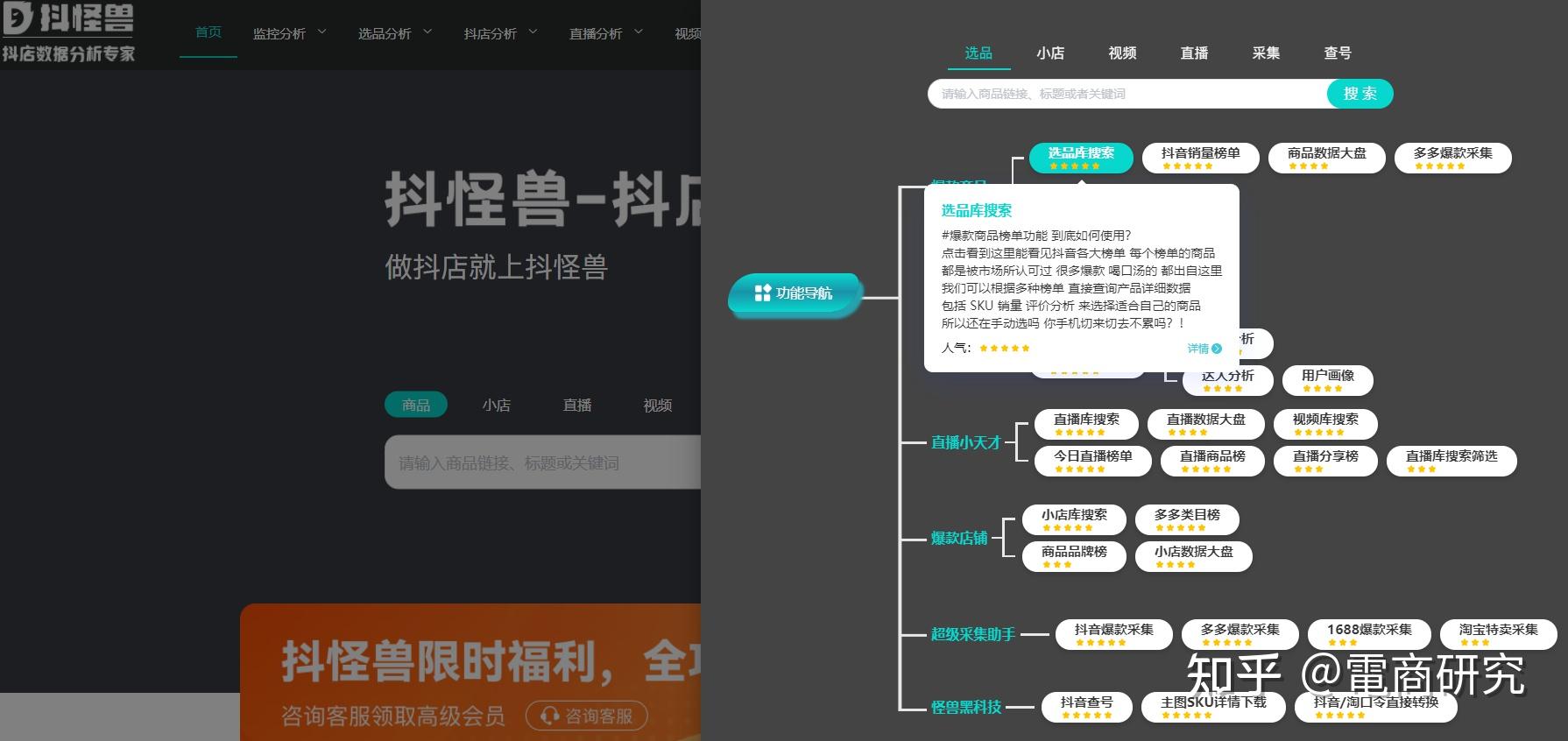Focus the homepage search input field

(x=542, y=462)
